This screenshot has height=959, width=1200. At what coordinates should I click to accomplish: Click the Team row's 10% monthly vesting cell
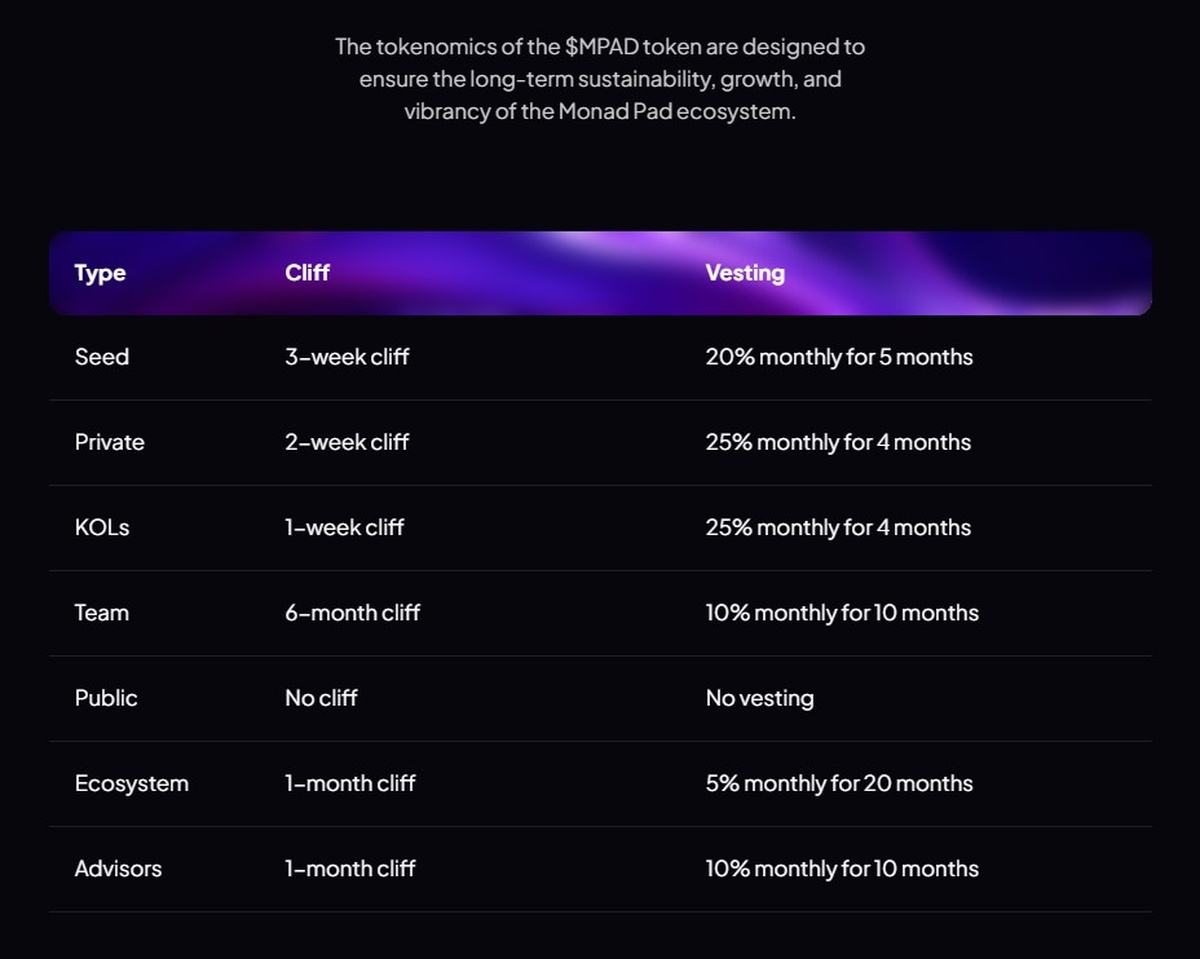842,612
